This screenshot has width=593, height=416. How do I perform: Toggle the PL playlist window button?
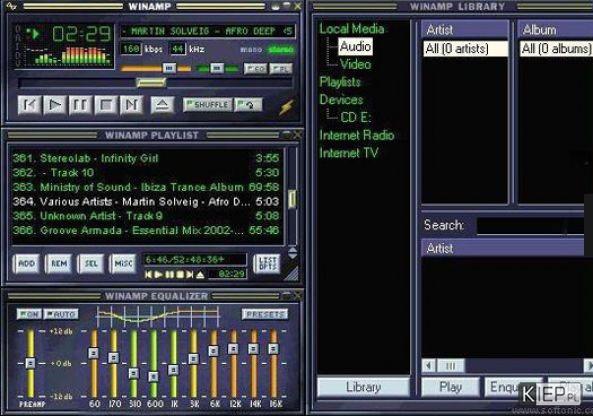click(281, 68)
